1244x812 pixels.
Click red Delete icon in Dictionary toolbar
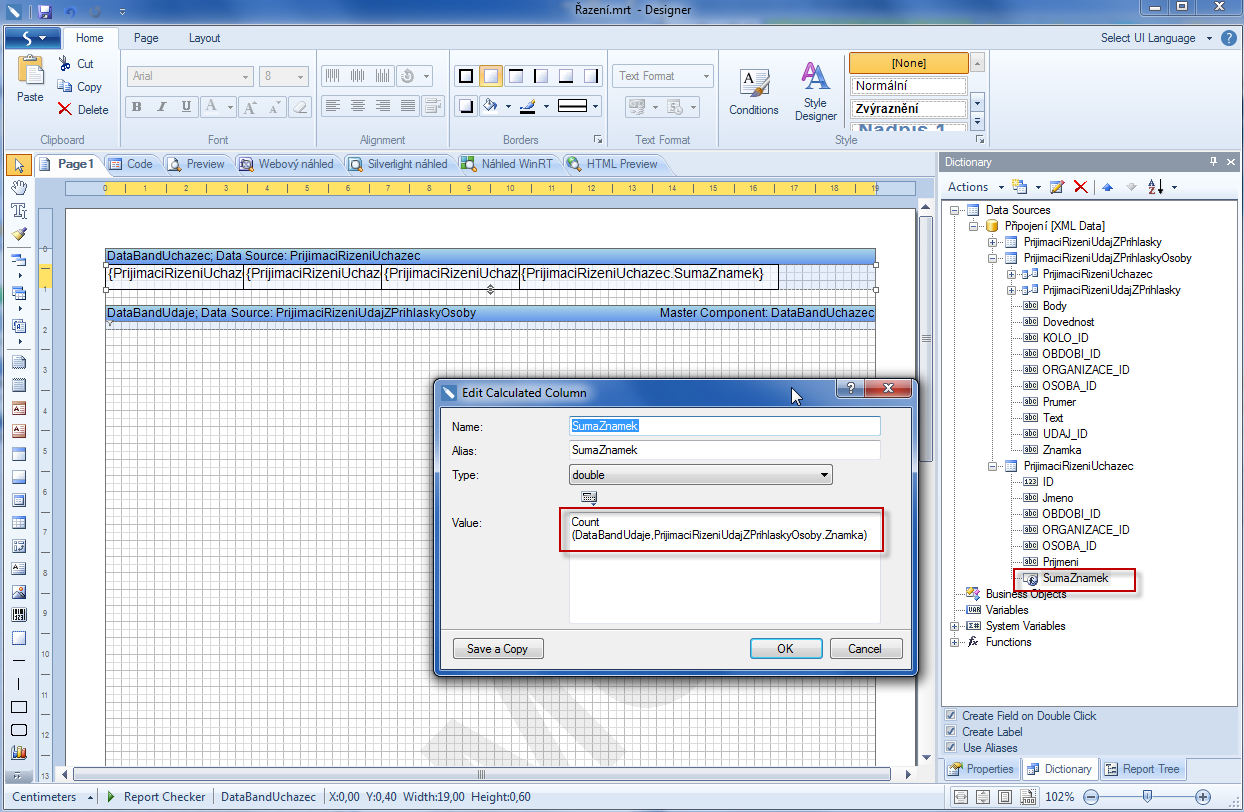[x=1080, y=187]
